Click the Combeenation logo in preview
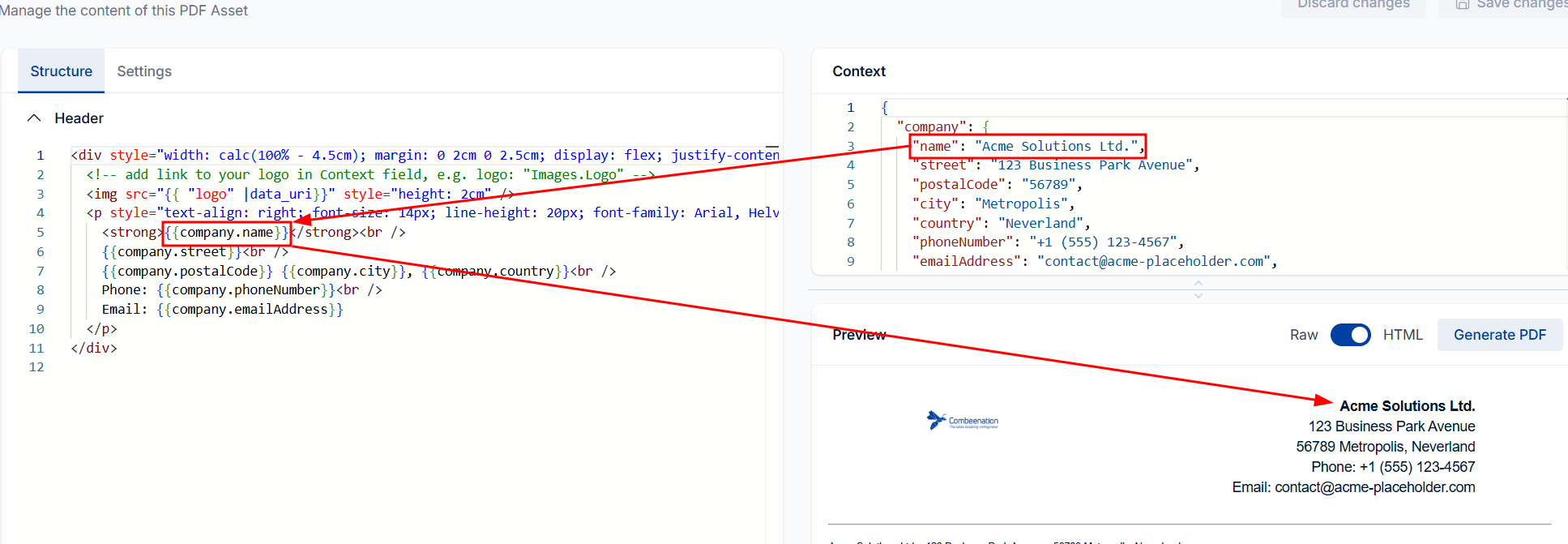 point(962,420)
